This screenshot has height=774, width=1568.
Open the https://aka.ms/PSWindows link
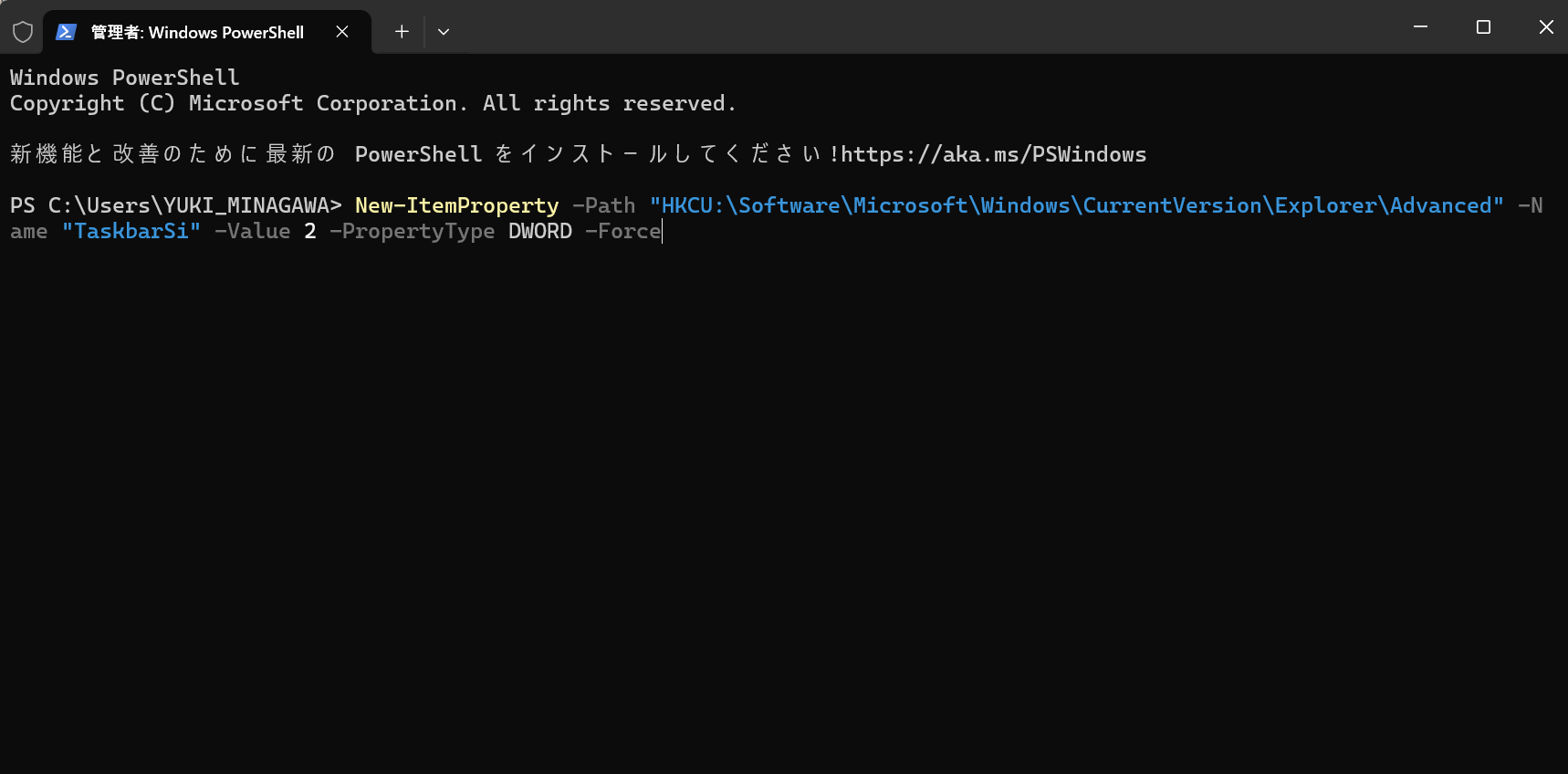point(993,154)
